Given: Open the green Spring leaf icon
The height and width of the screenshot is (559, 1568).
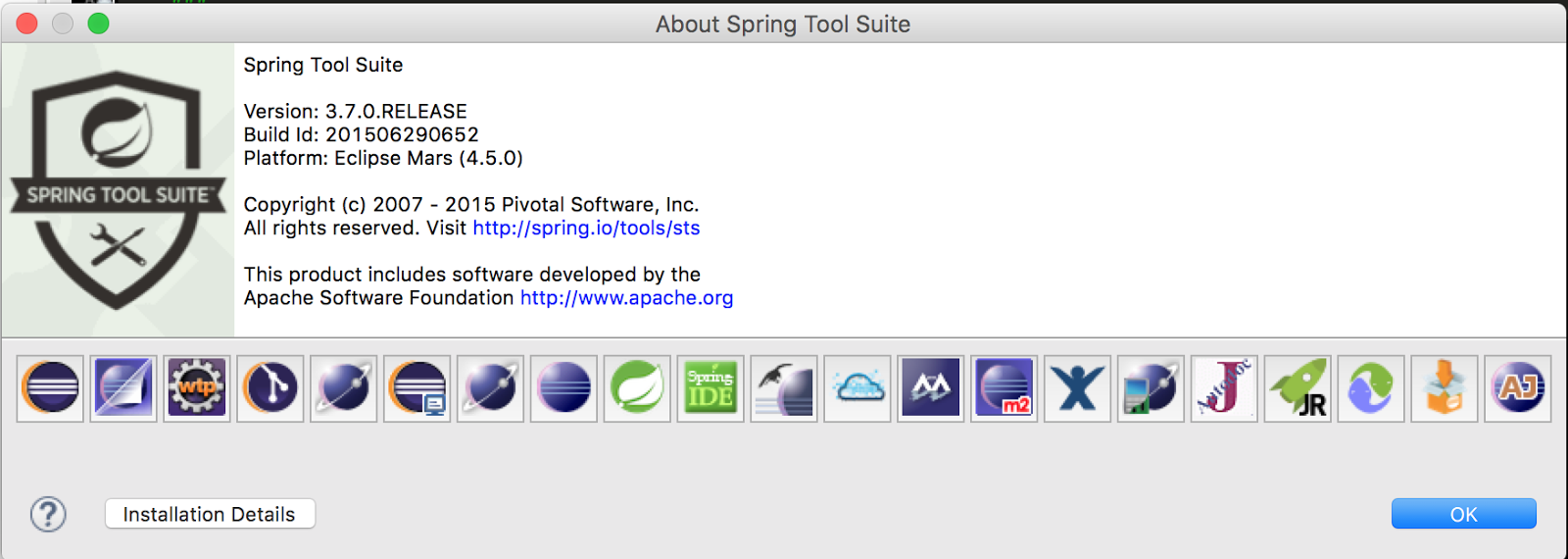Looking at the screenshot, I should pos(637,388).
